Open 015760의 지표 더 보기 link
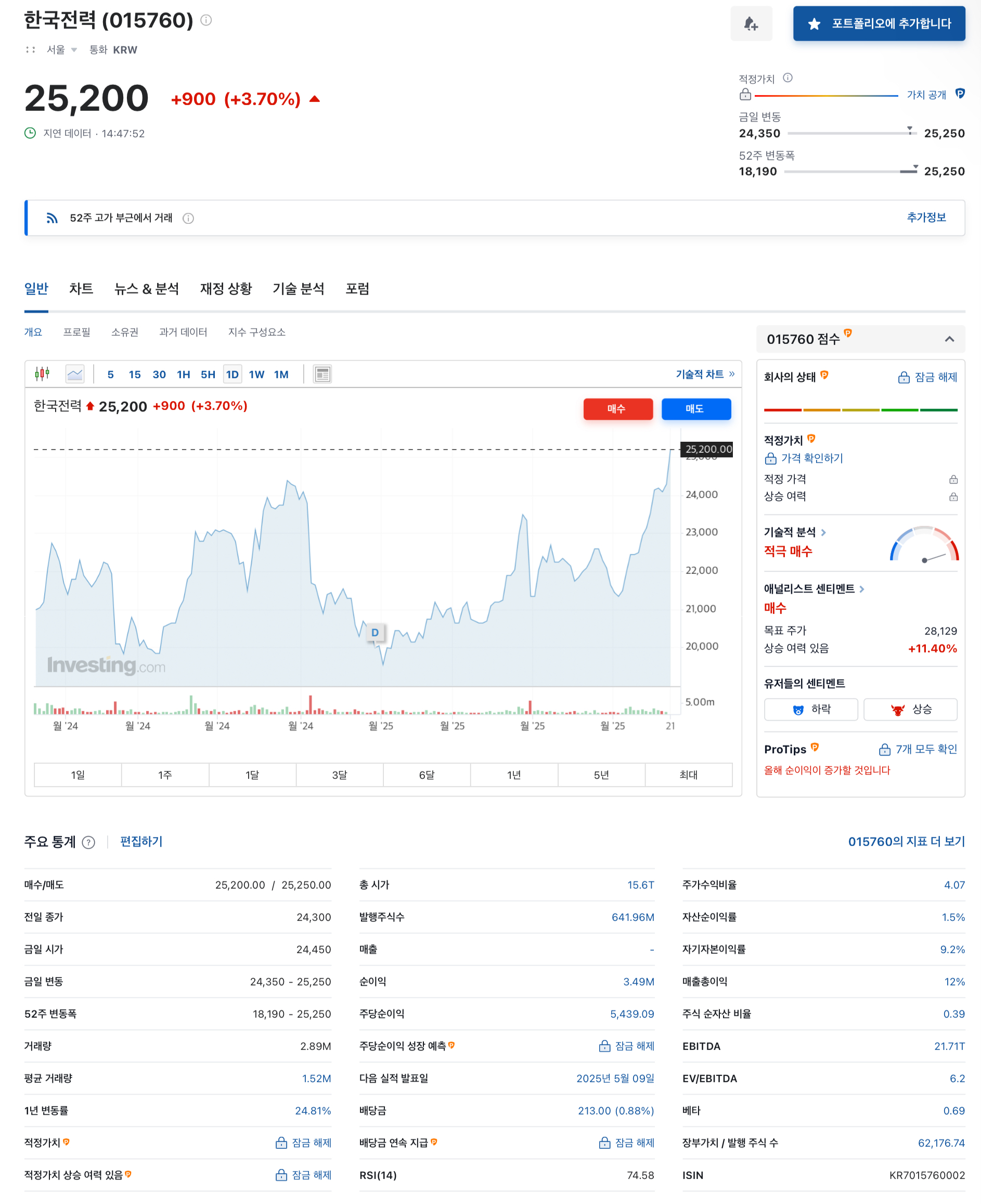This screenshot has width=981, height=1204. 906,842
